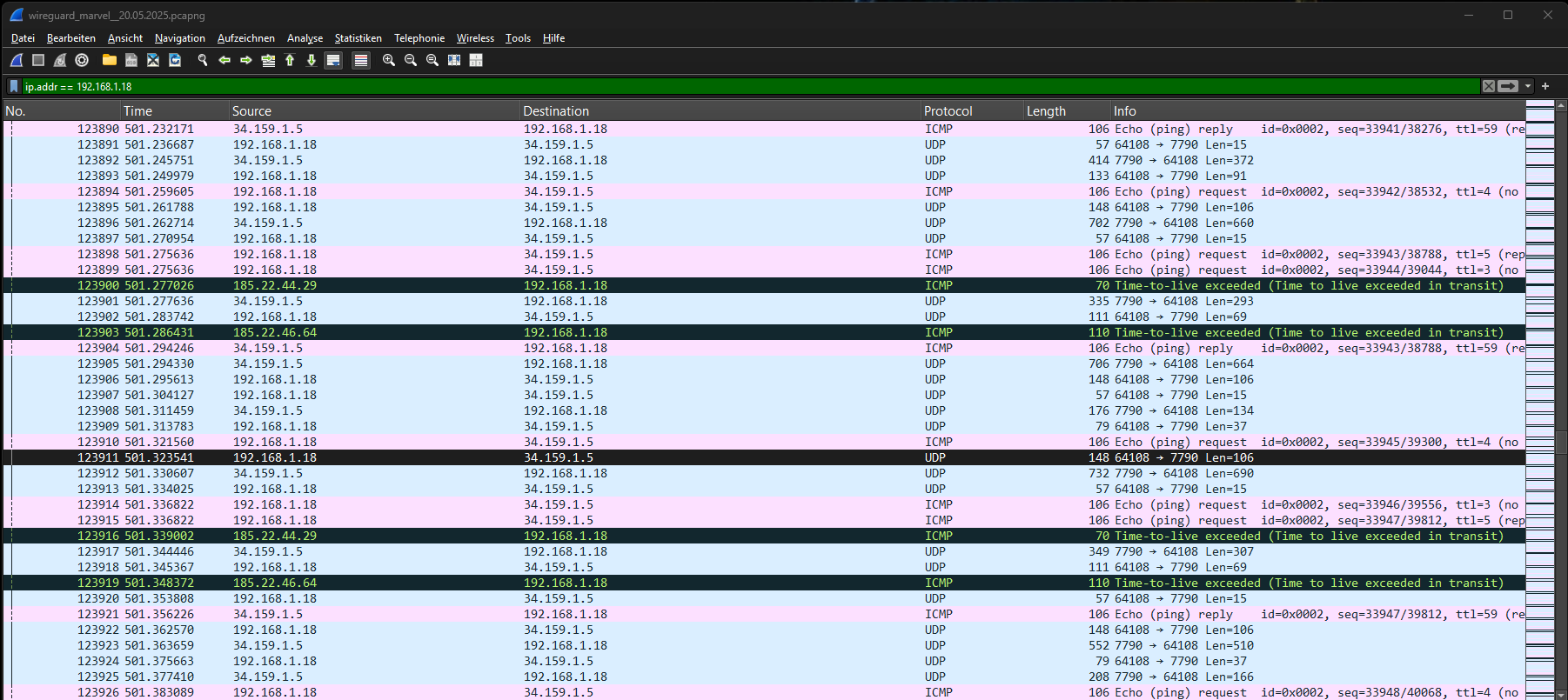Close this capture file
Viewport: 1568px width, 700px height.
click(x=153, y=60)
